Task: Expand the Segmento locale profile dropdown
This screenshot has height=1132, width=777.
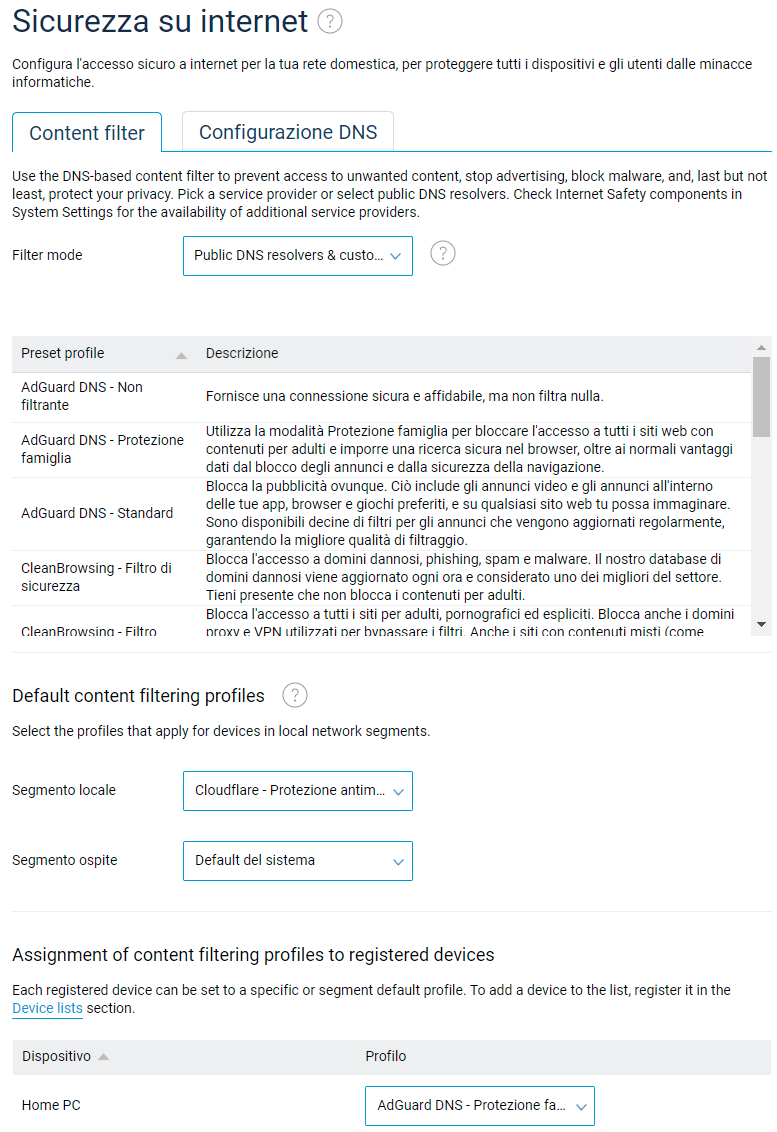Action: [x=298, y=791]
